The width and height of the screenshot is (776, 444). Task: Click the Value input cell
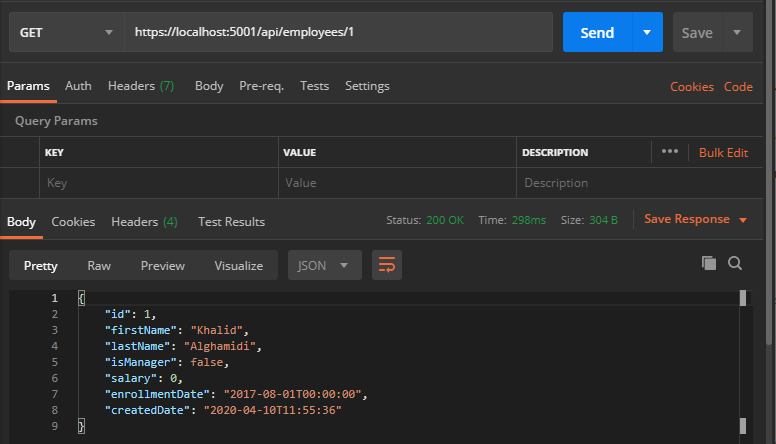pyautogui.click(x=397, y=183)
